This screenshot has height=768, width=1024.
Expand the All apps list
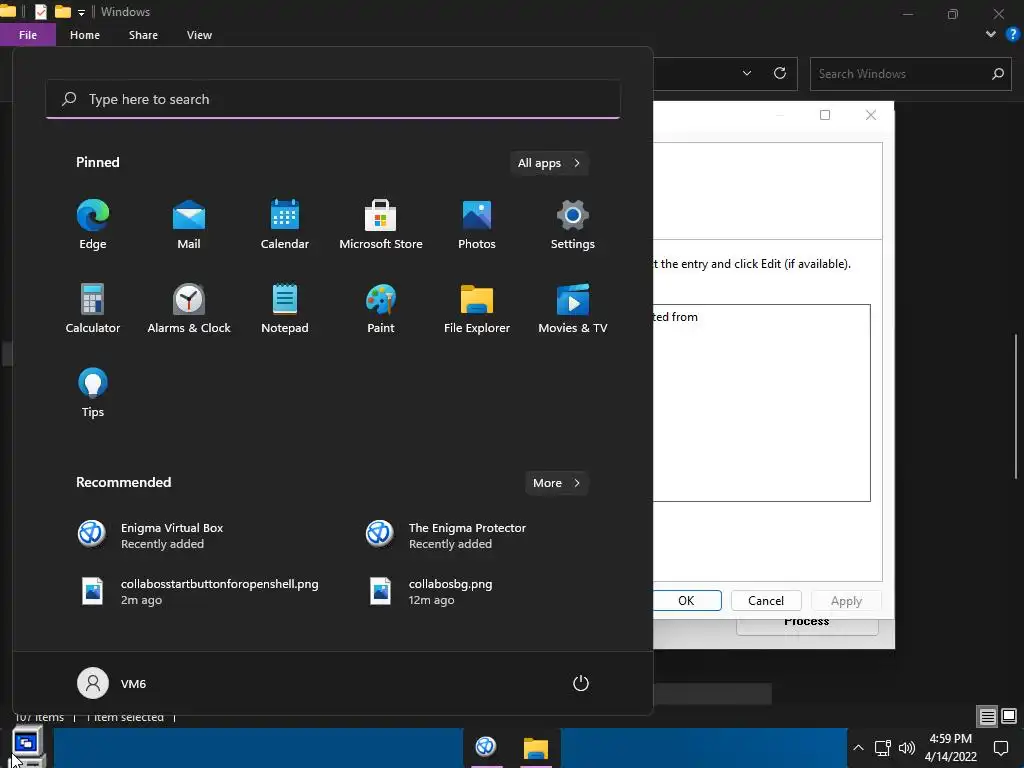pos(549,163)
